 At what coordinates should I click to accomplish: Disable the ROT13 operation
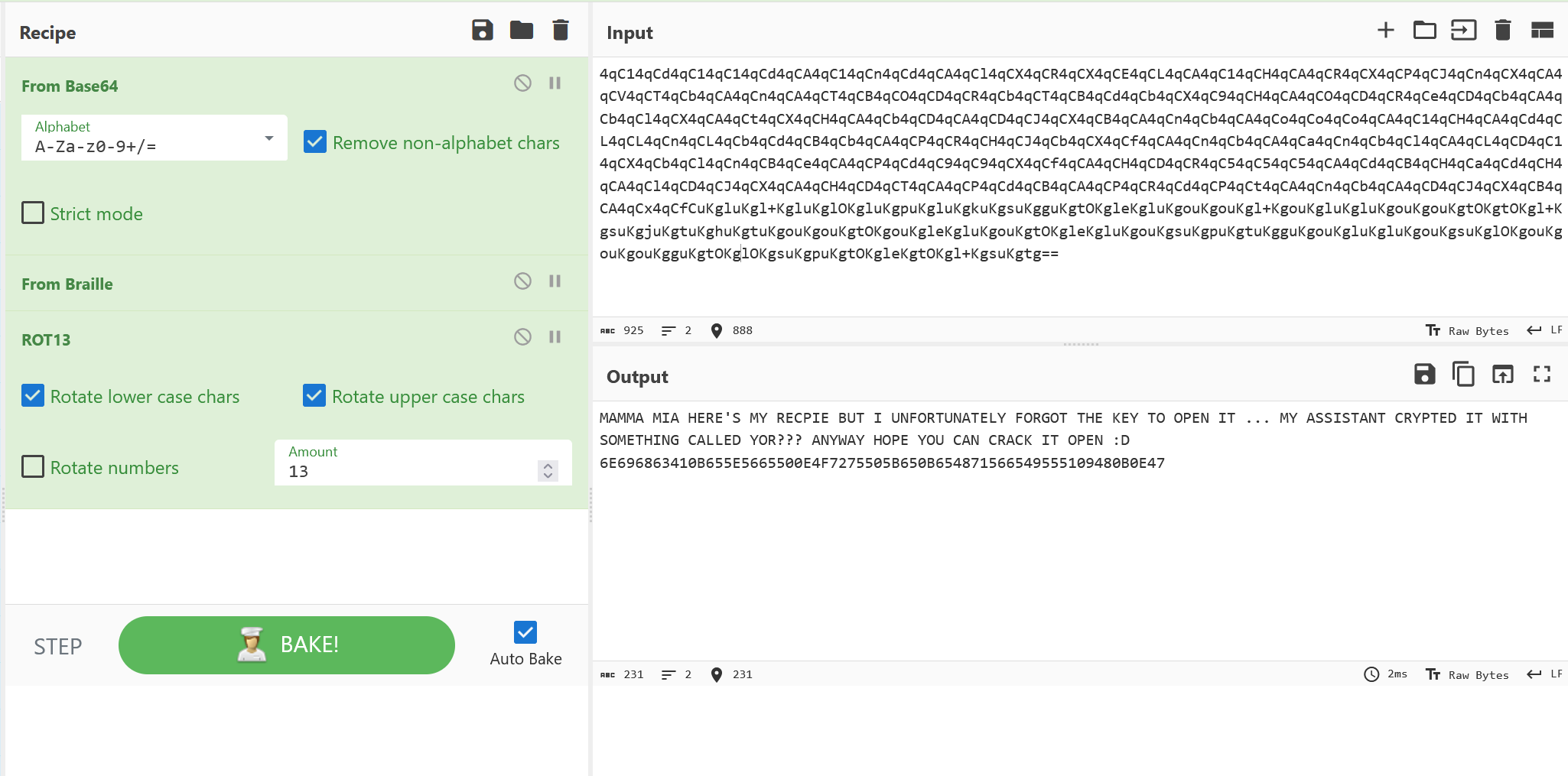522,336
